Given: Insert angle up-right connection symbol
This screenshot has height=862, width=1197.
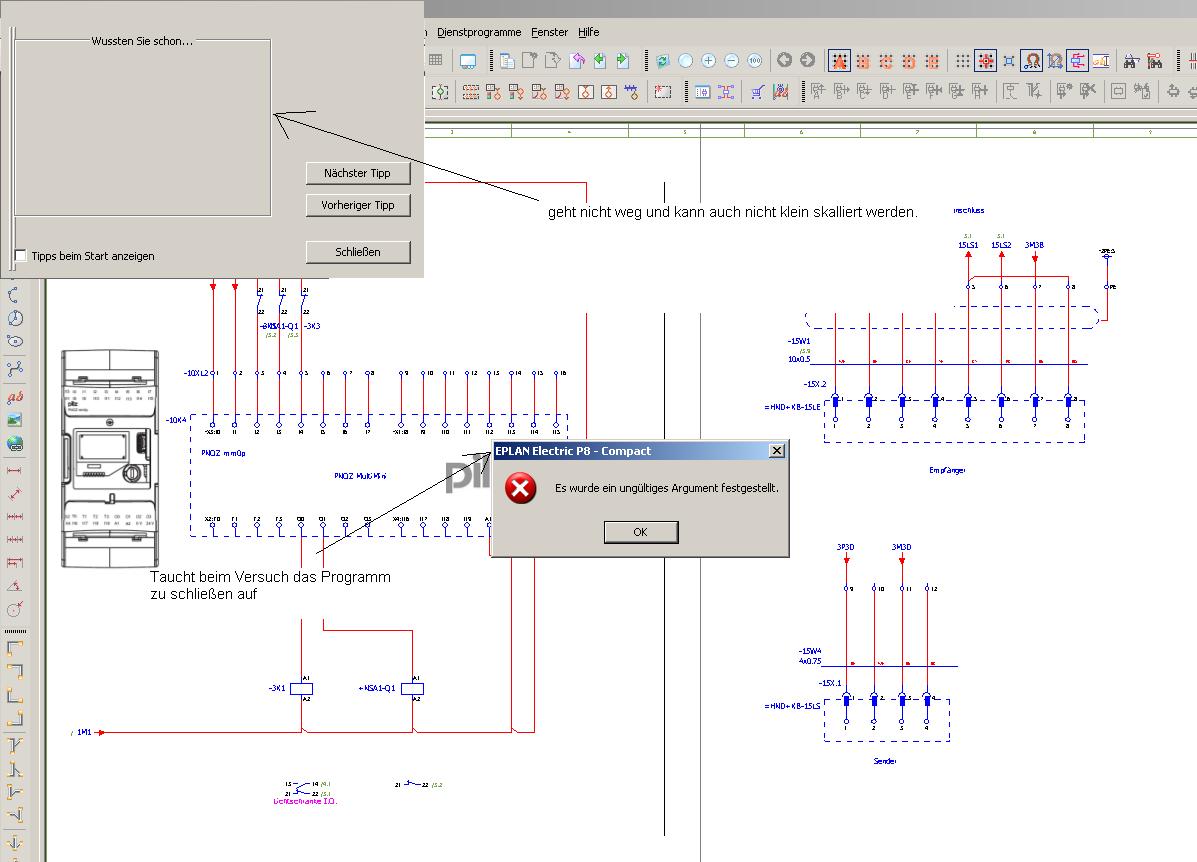Looking at the screenshot, I should (15, 695).
